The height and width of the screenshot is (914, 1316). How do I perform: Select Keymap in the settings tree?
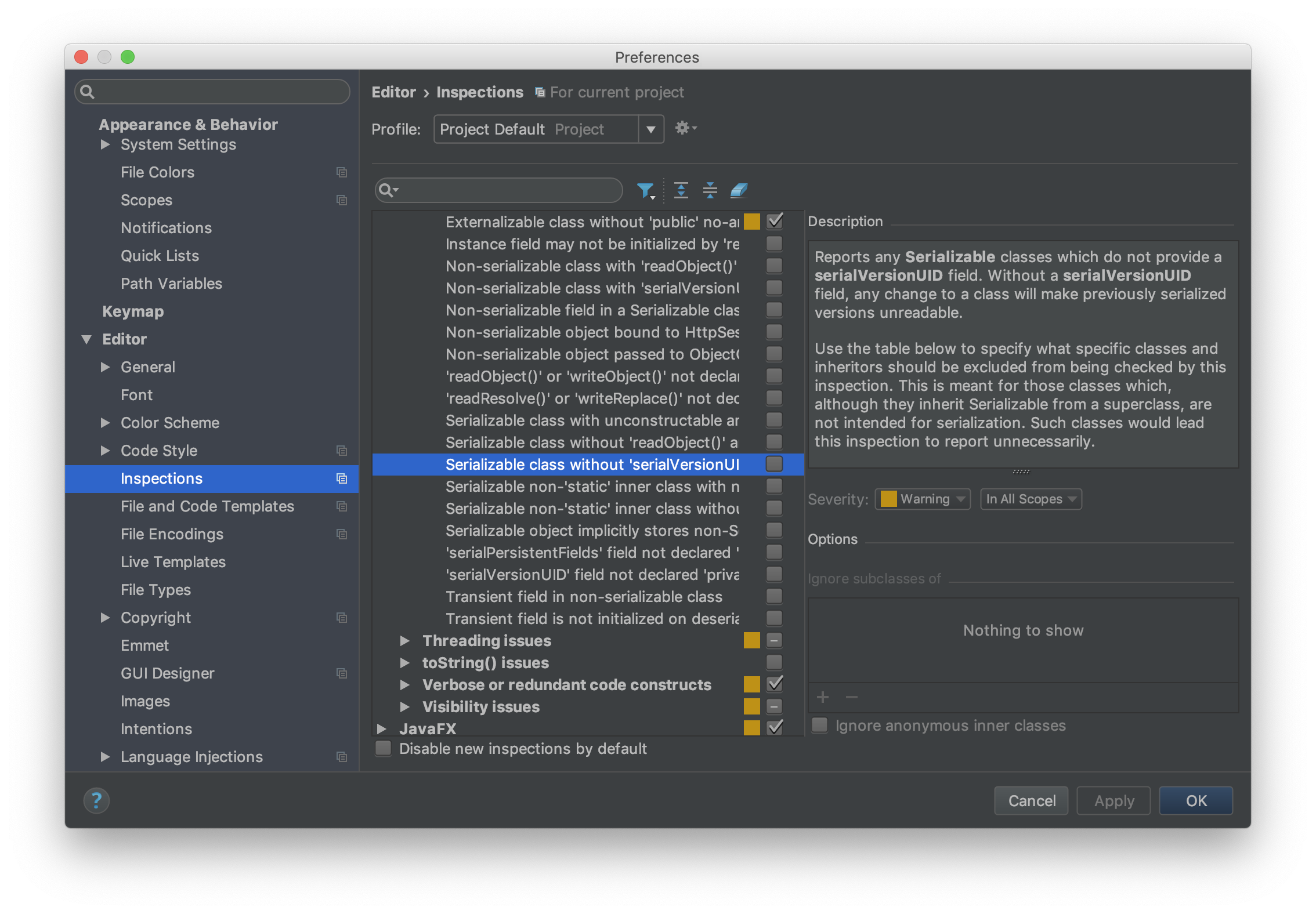pyautogui.click(x=133, y=311)
